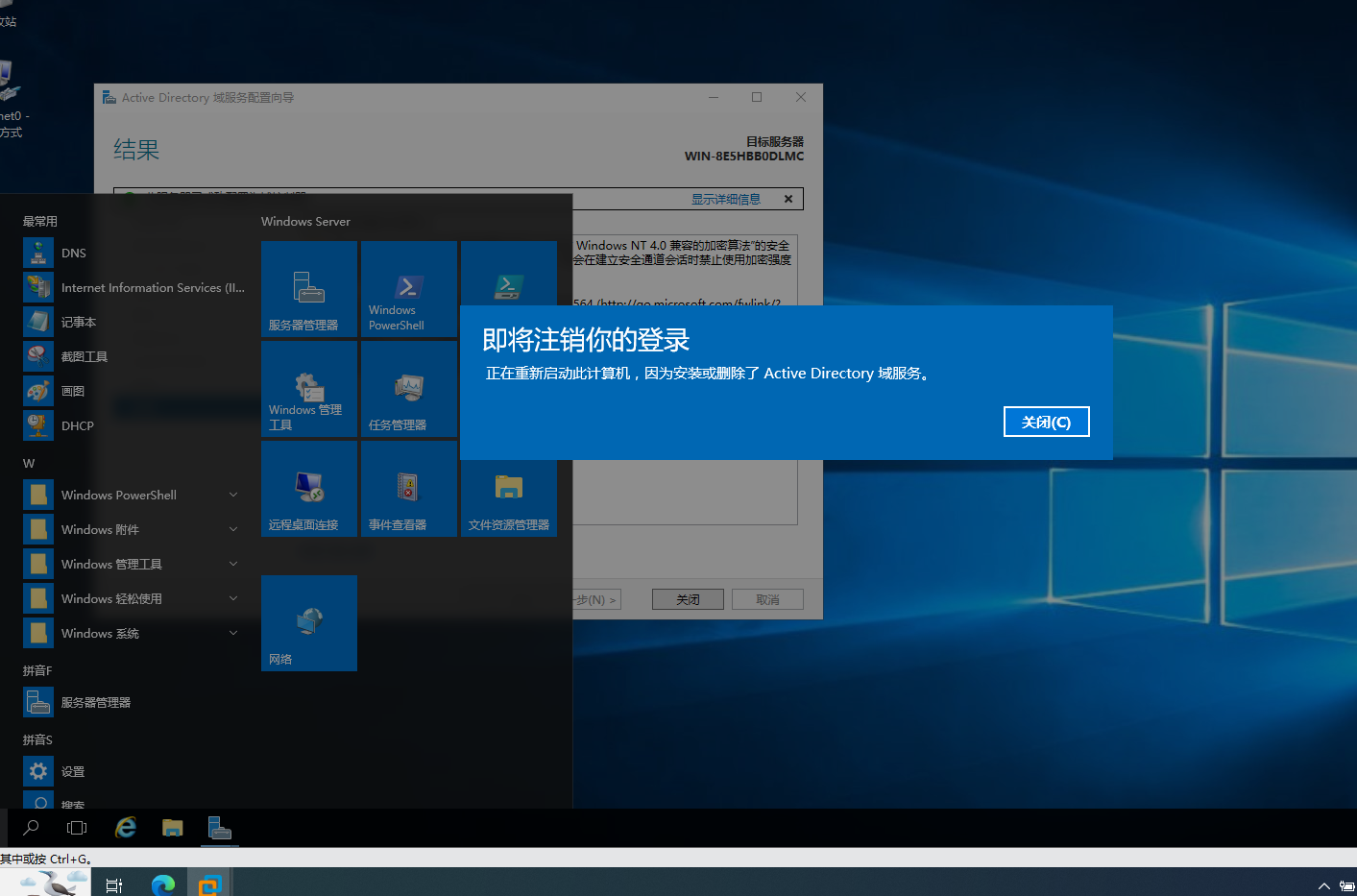Open DHCP management shortcut
Screen dimensions: 1357x896
(x=134, y=426)
